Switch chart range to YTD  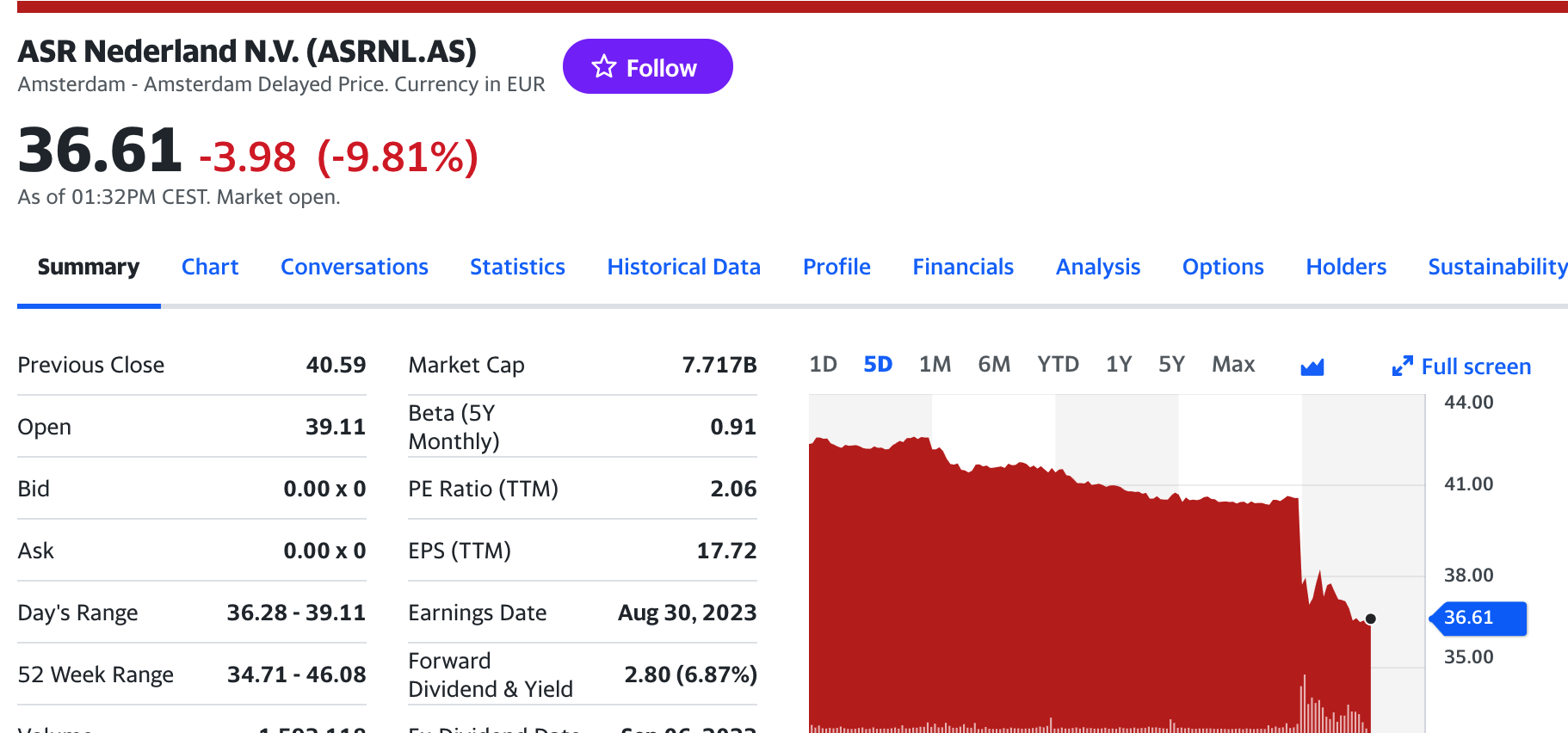pos(1058,365)
